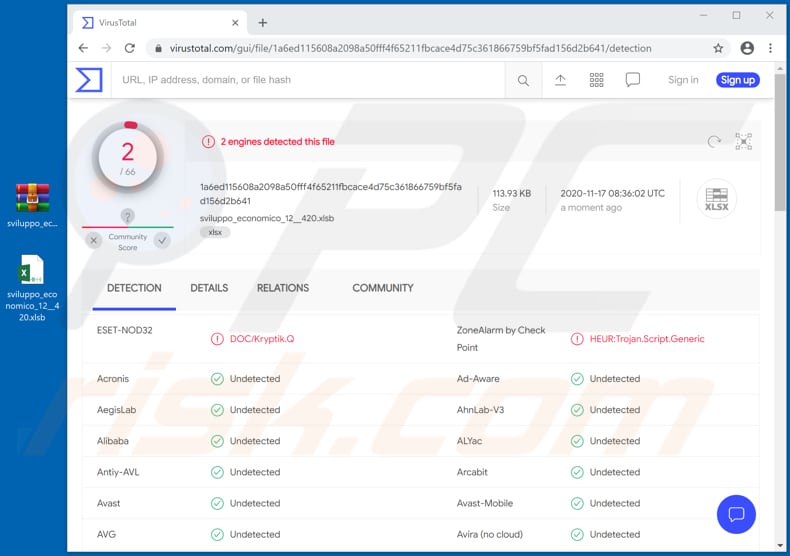Click the comments speech bubble icon
Image resolution: width=790 pixels, height=556 pixels.
pyautogui.click(x=633, y=80)
